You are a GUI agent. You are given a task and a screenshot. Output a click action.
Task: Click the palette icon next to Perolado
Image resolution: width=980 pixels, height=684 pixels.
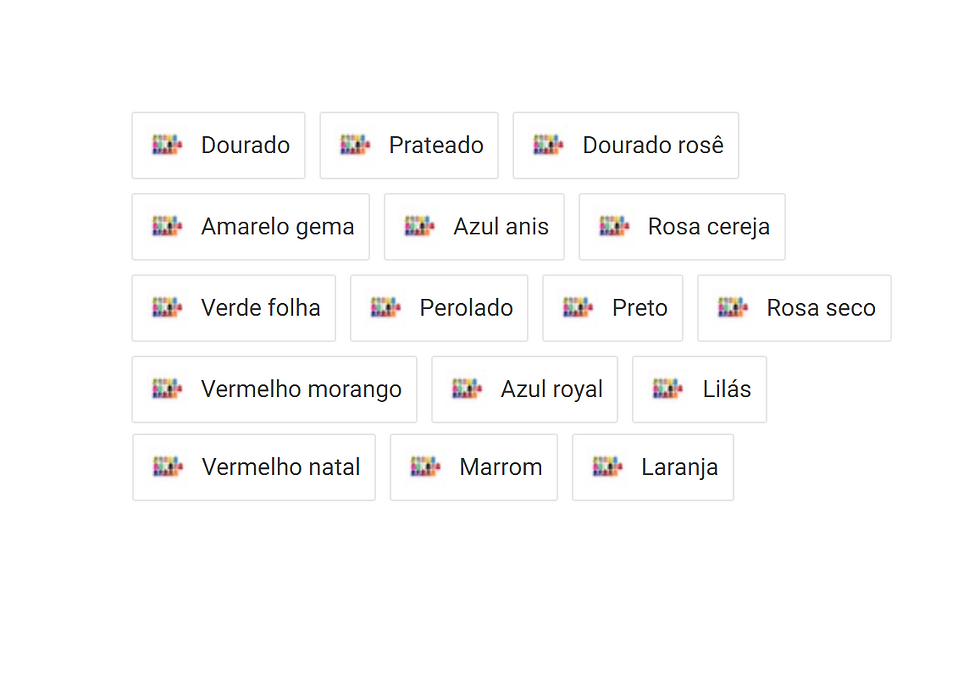coord(386,308)
